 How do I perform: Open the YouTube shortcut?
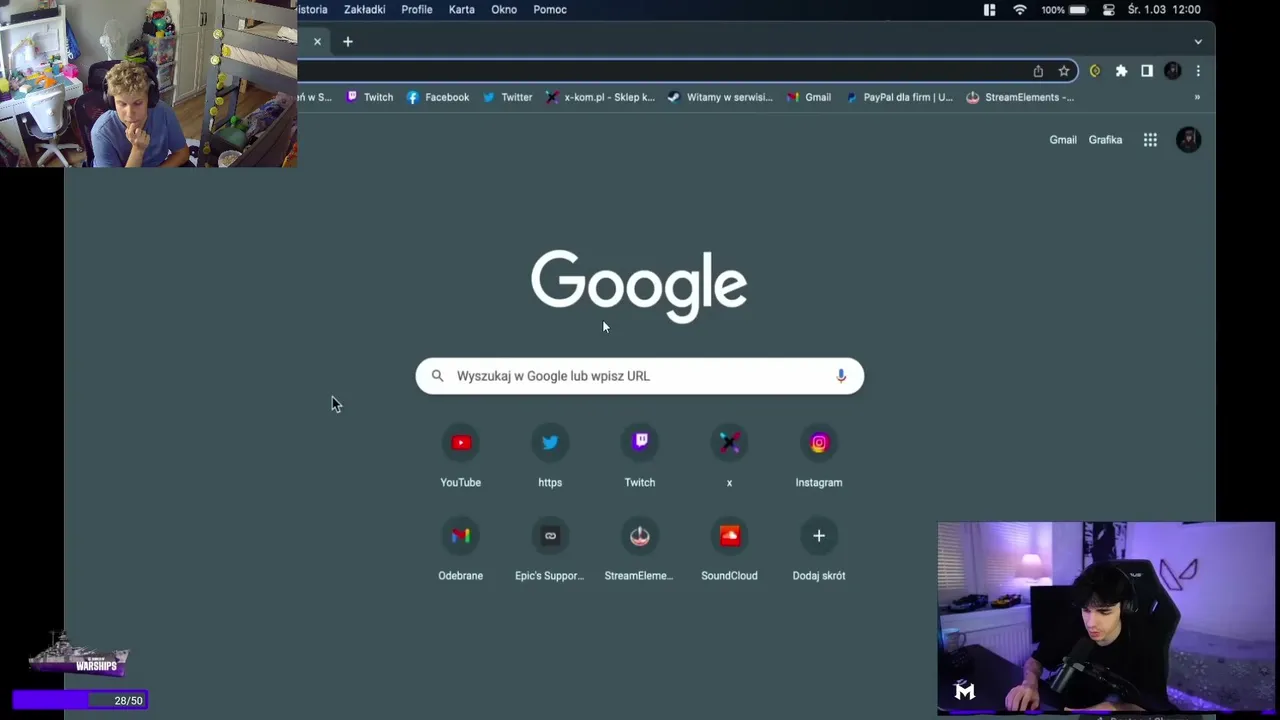(x=461, y=457)
